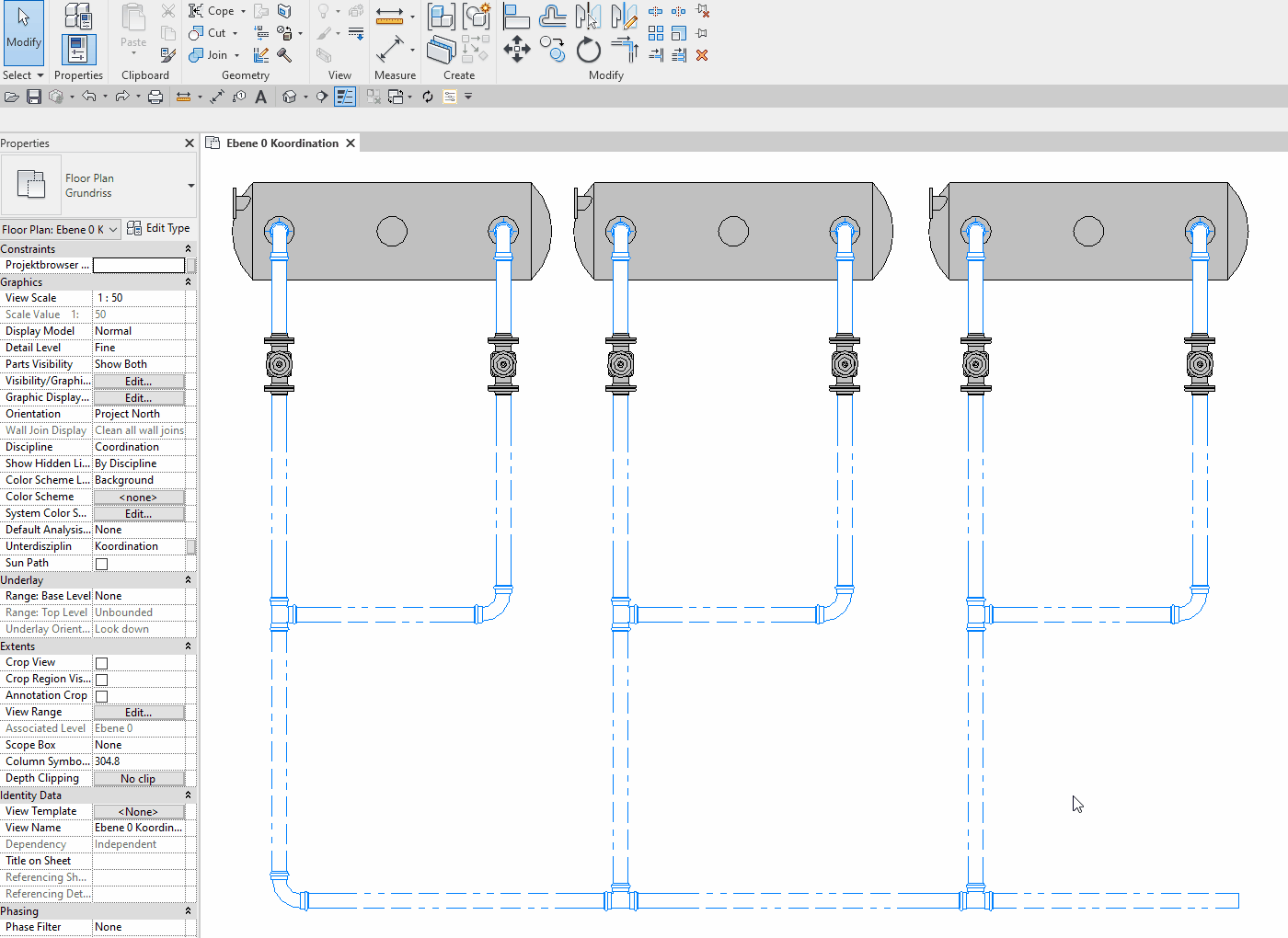Image resolution: width=1288 pixels, height=938 pixels.
Task: Click the Pin icon in Modify panel
Action: click(702, 33)
